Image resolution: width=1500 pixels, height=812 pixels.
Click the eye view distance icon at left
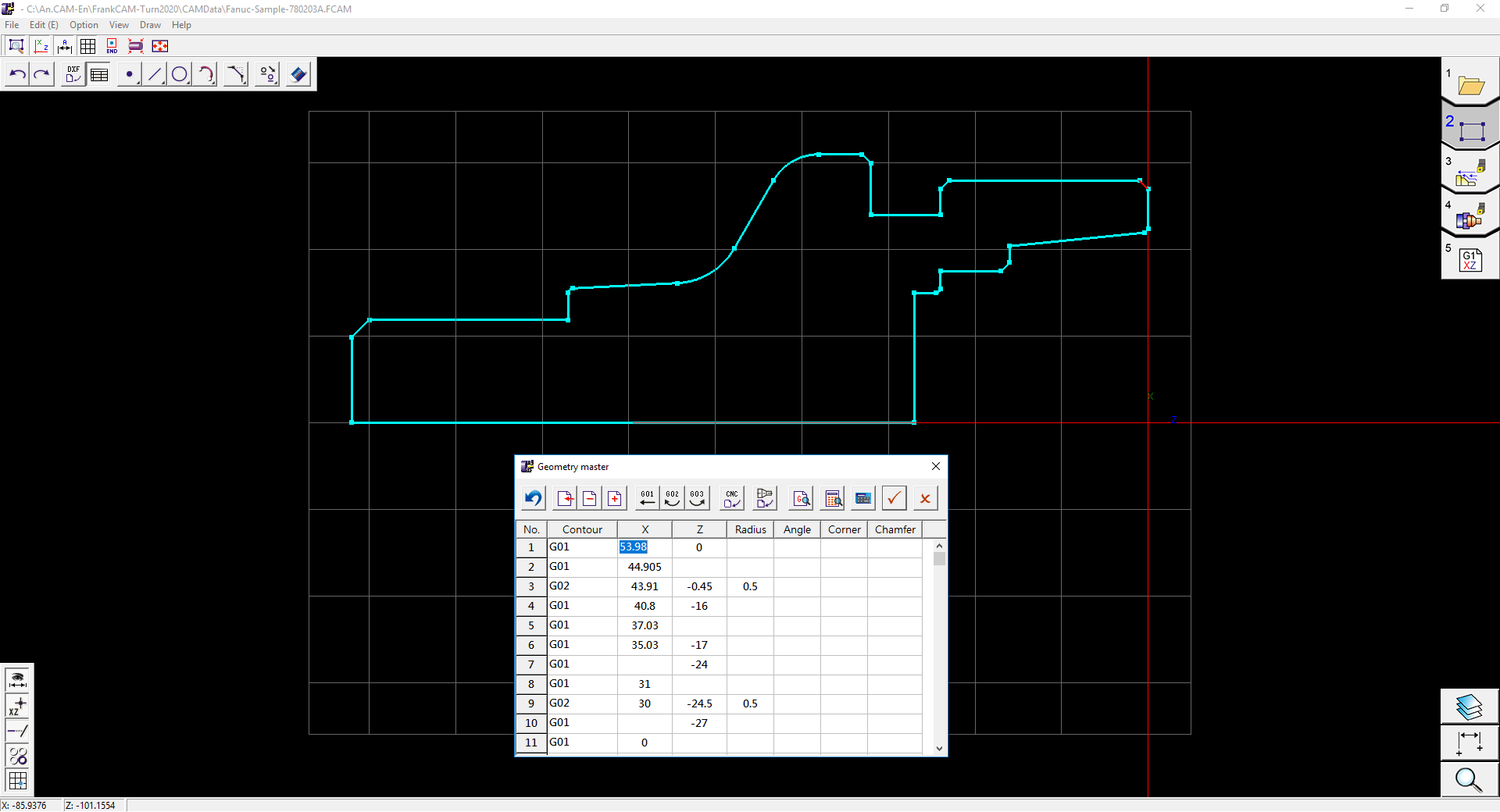pos(17,679)
